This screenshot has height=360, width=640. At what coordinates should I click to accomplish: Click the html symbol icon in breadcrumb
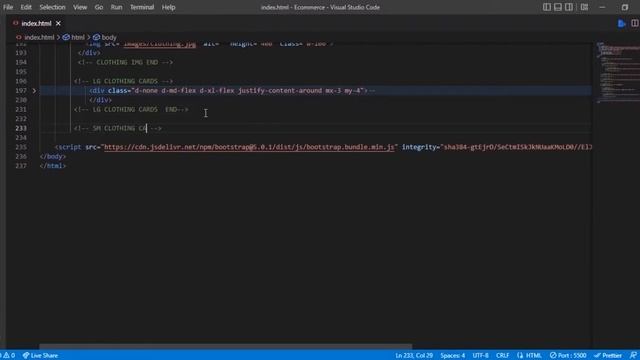pos(66,37)
